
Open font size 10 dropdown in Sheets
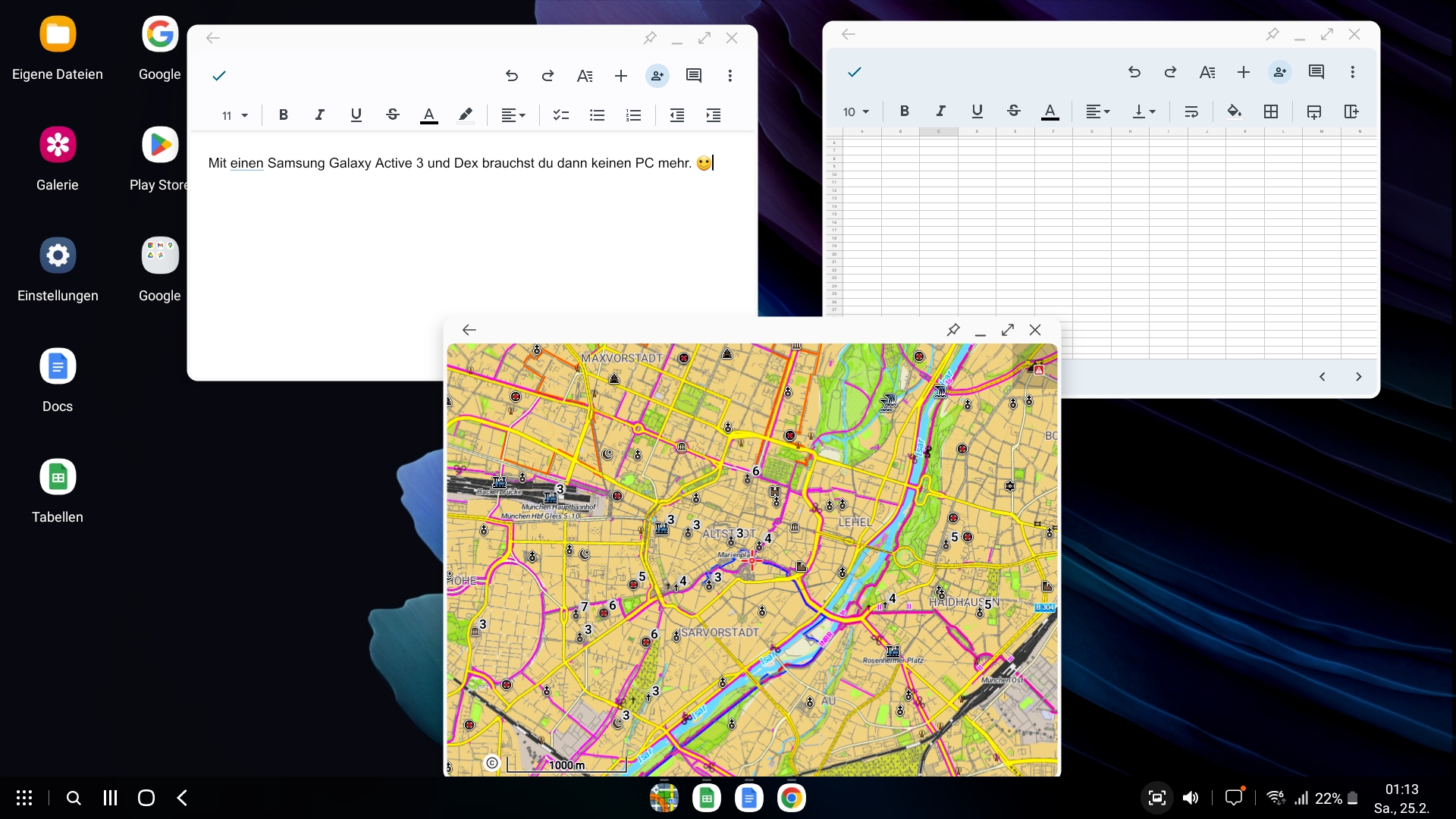click(x=855, y=111)
